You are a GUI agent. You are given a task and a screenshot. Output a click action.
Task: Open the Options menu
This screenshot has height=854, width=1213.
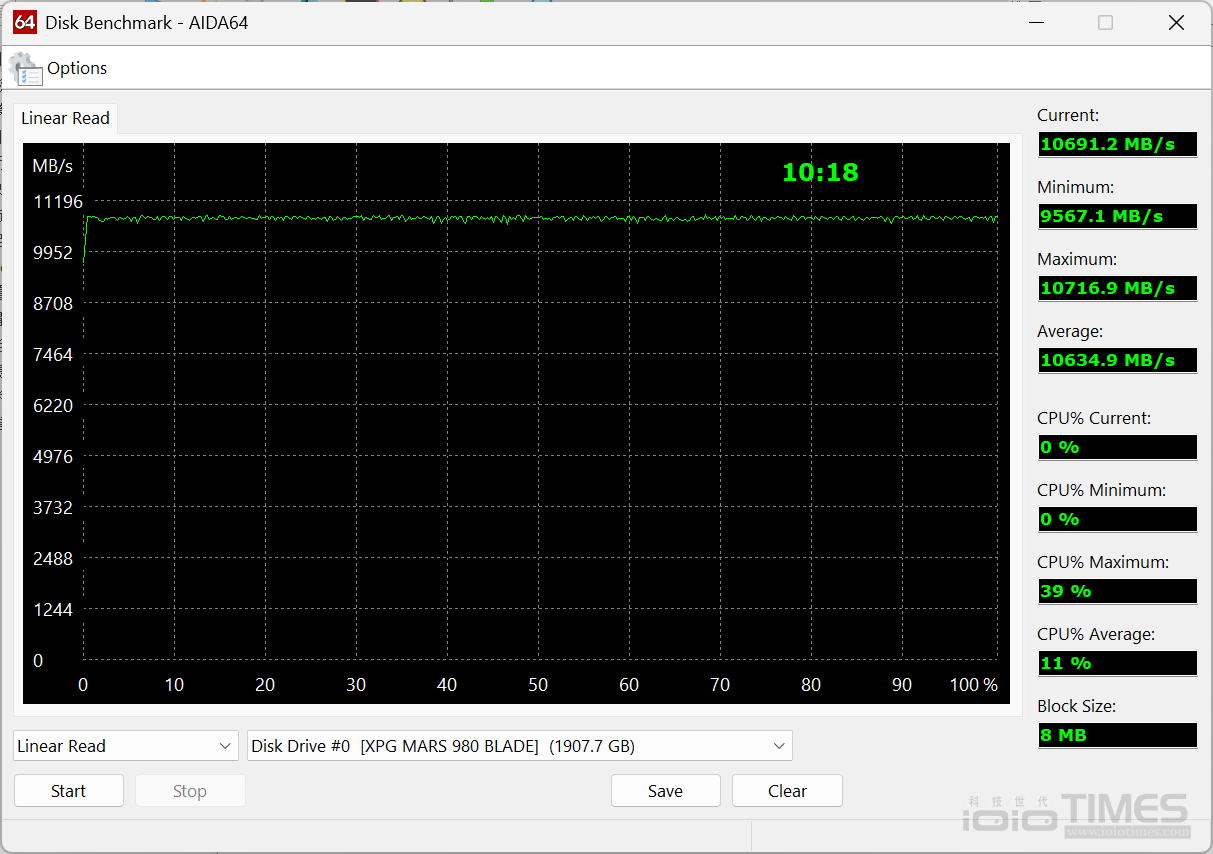(77, 68)
